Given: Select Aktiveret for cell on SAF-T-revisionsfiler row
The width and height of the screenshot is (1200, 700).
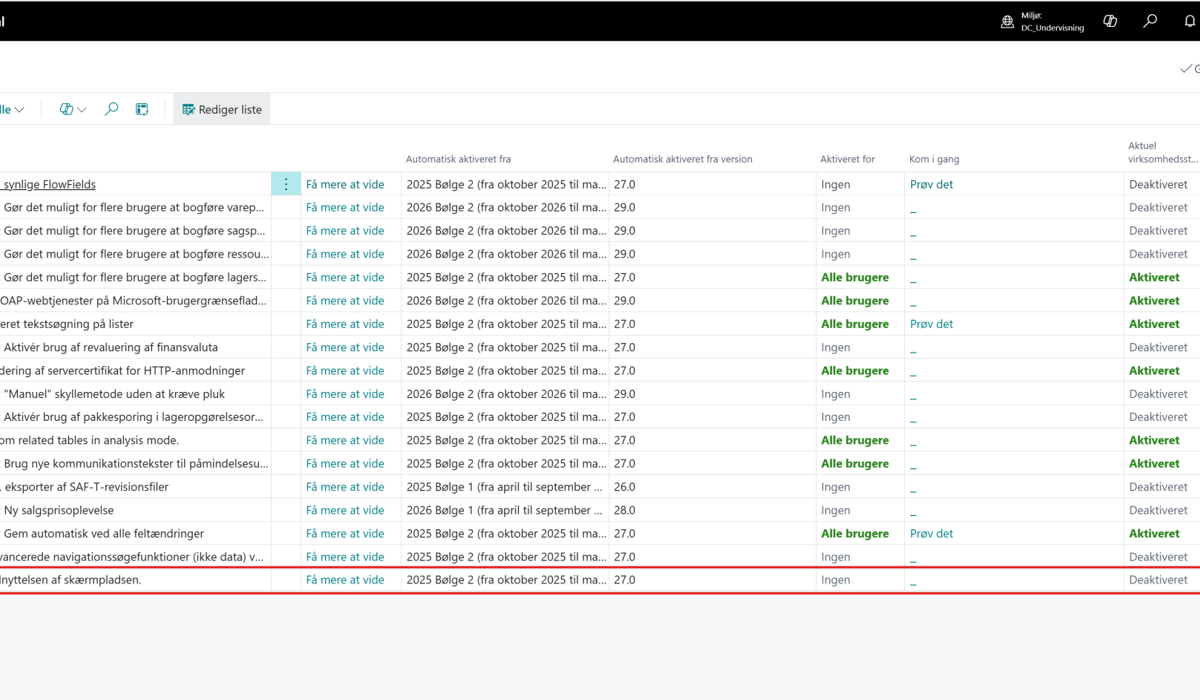Looking at the screenshot, I should [860, 487].
